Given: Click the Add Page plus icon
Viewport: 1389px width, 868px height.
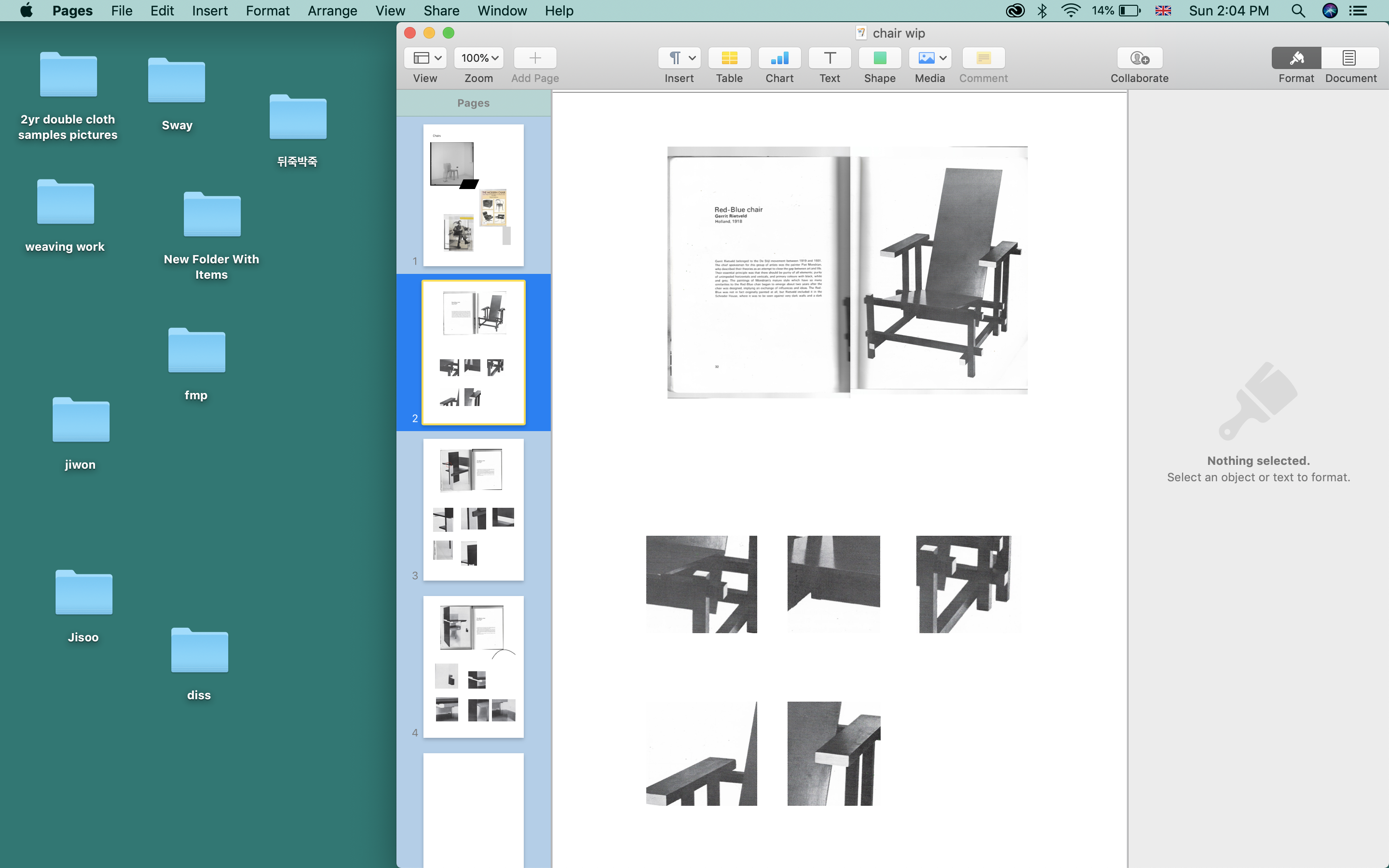Looking at the screenshot, I should 534,58.
